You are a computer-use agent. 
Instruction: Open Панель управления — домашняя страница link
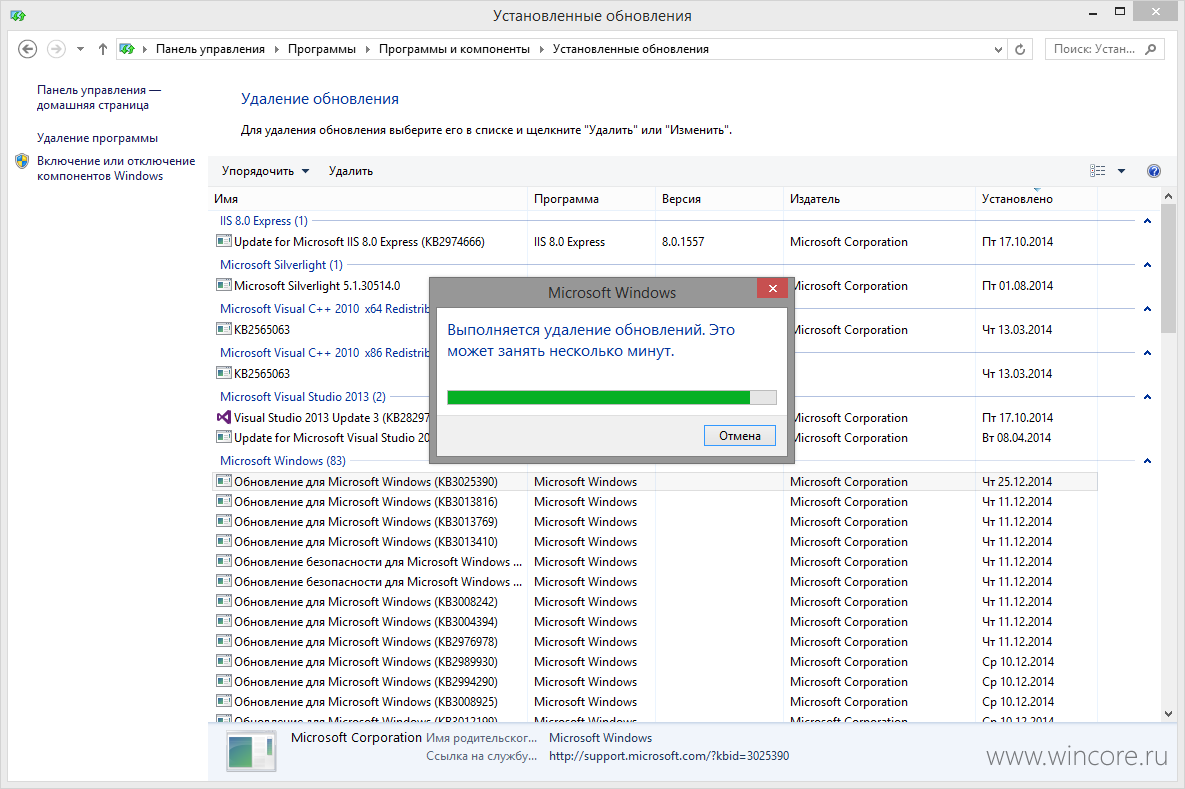(99, 97)
